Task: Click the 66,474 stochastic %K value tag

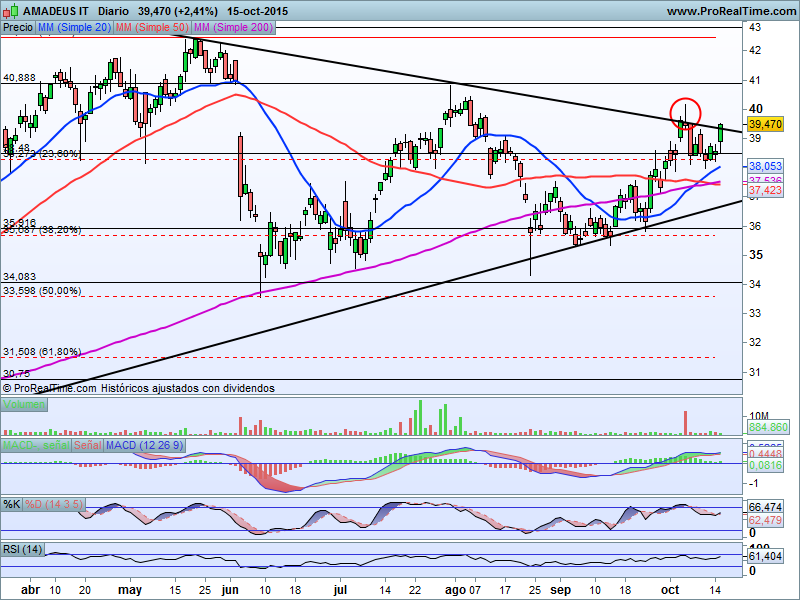Action: pos(765,507)
